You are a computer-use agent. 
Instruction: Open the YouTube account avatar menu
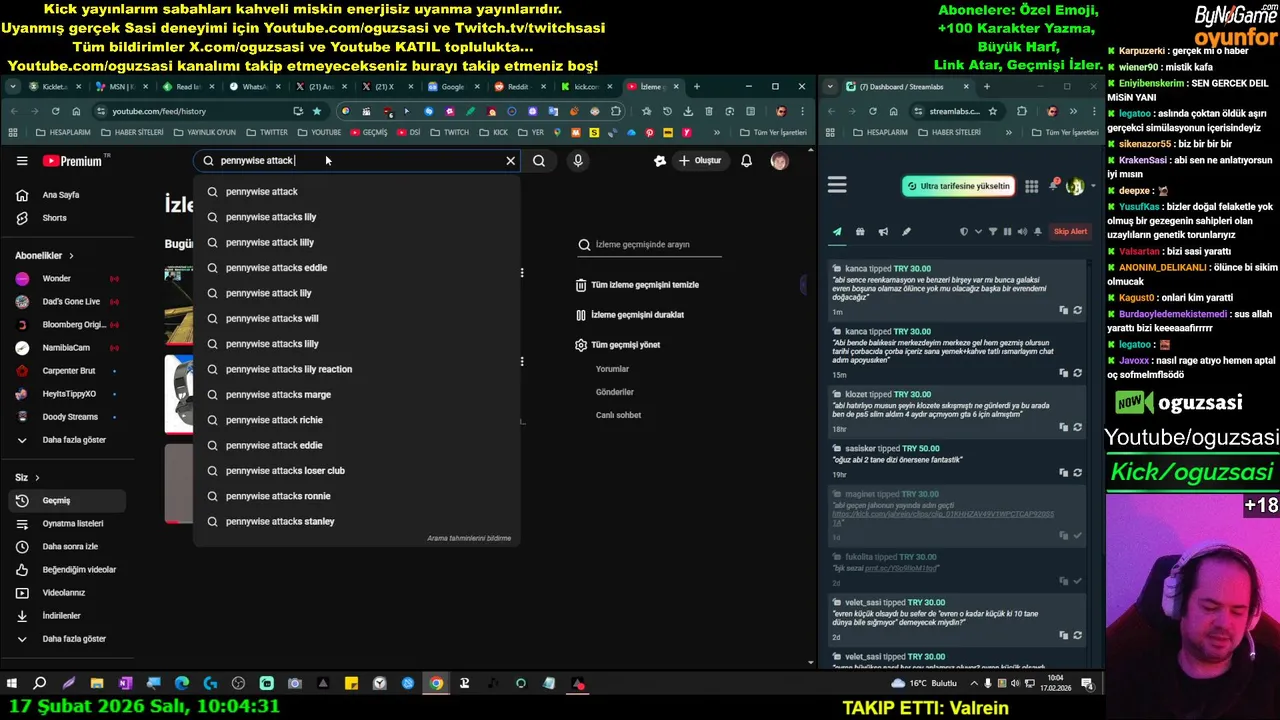[779, 160]
